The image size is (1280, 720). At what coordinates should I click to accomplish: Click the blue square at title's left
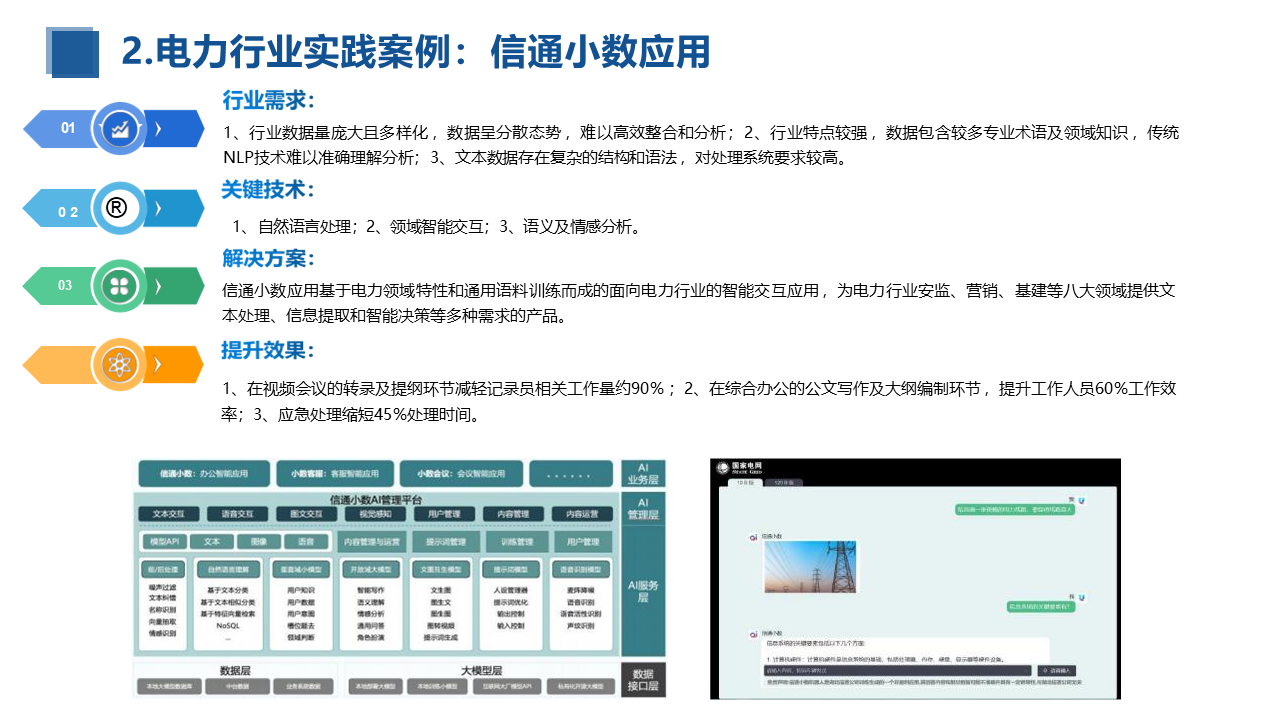tap(73, 52)
